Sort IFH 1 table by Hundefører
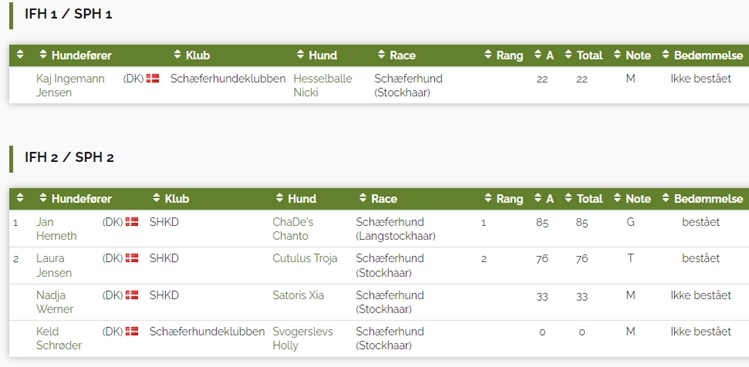Screen dimensions: 749x367 75,55
